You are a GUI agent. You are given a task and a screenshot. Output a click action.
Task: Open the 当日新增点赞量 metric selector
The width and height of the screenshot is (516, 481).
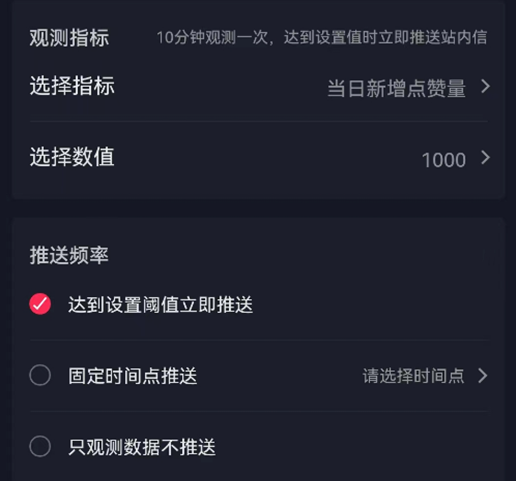[396, 88]
